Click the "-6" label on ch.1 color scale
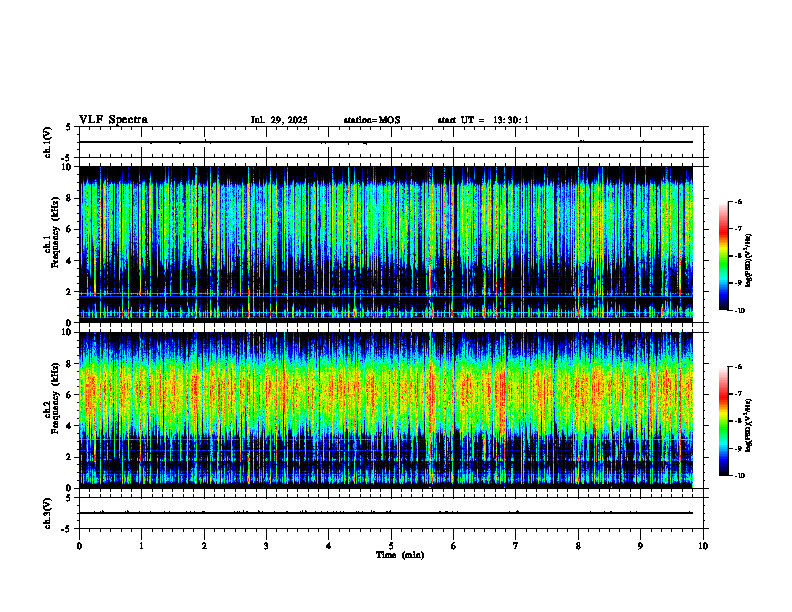792x612 pixels. (738, 201)
